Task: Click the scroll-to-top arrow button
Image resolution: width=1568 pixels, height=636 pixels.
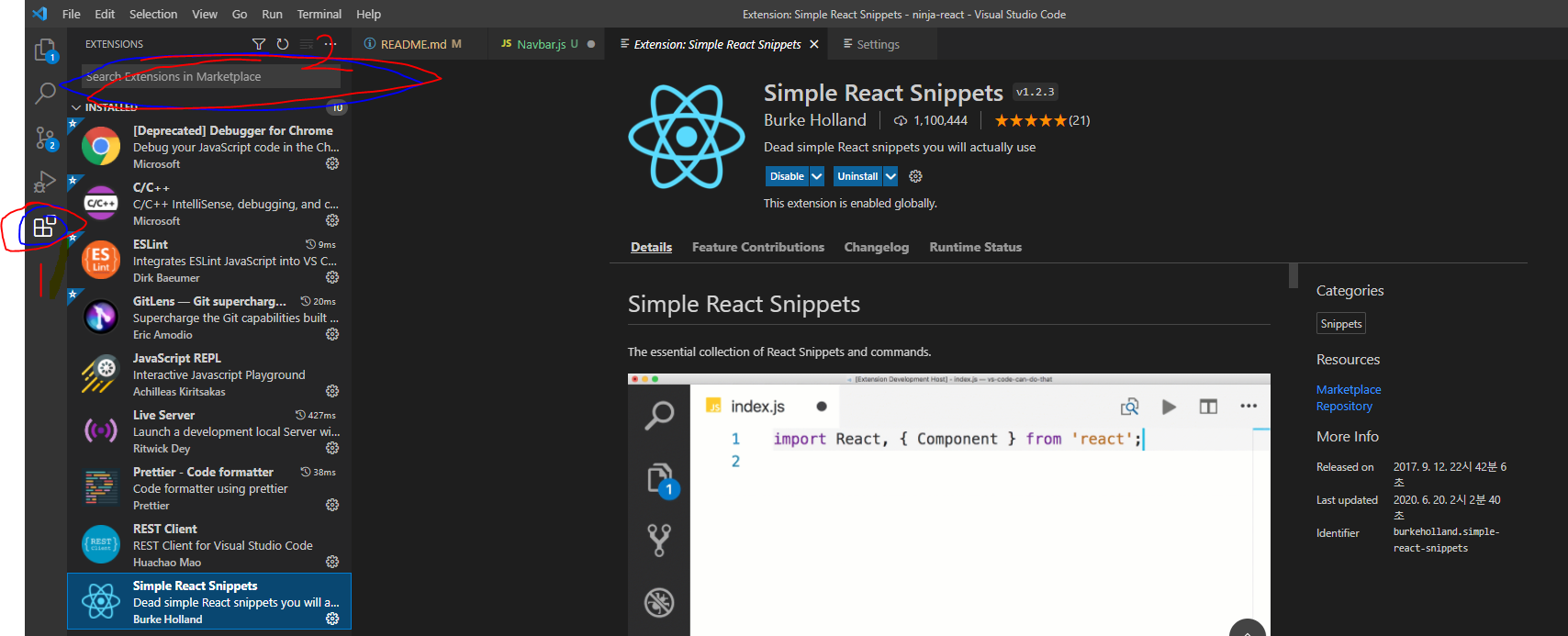Action: 1248,629
